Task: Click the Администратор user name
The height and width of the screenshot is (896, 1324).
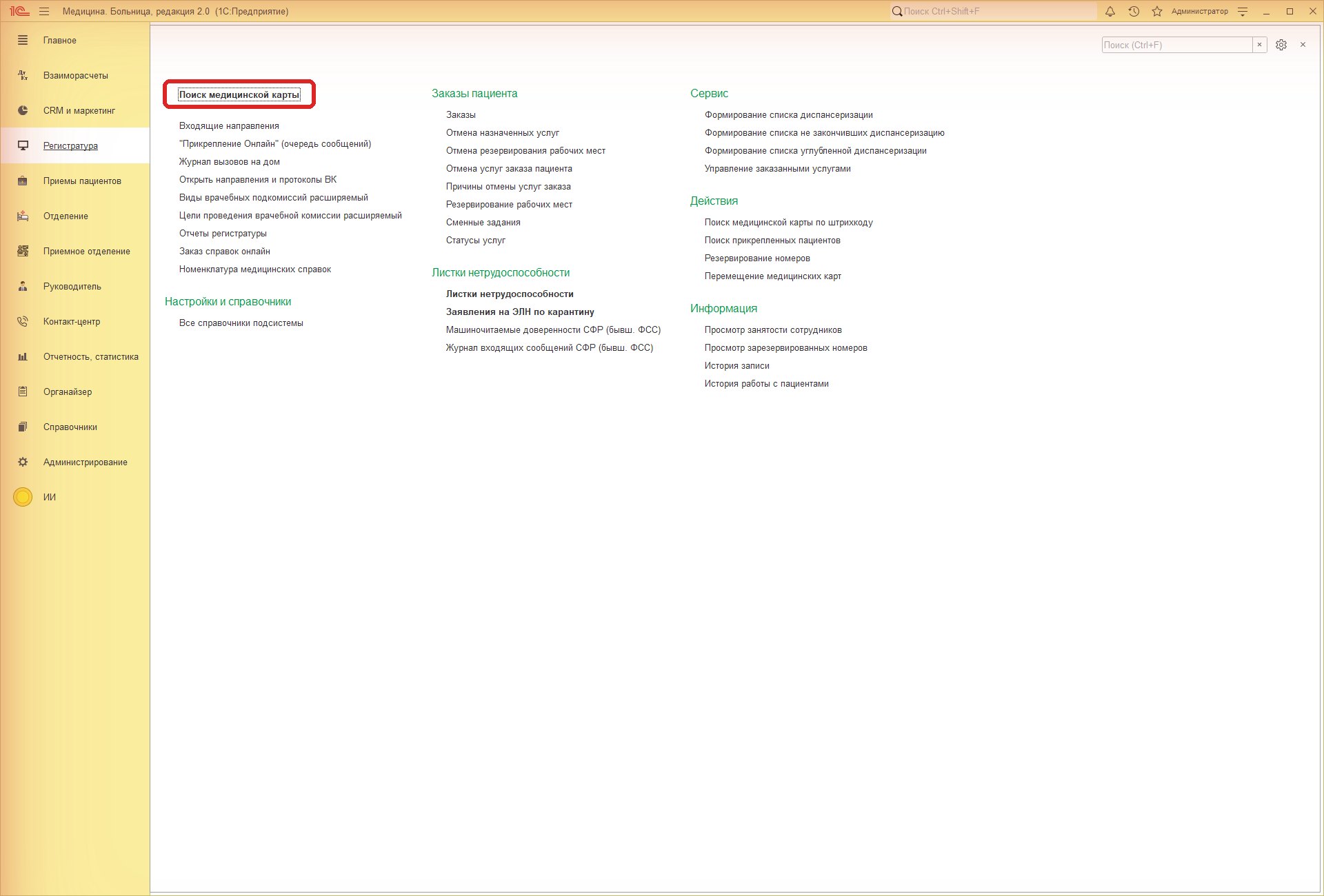Action: coord(1199,11)
